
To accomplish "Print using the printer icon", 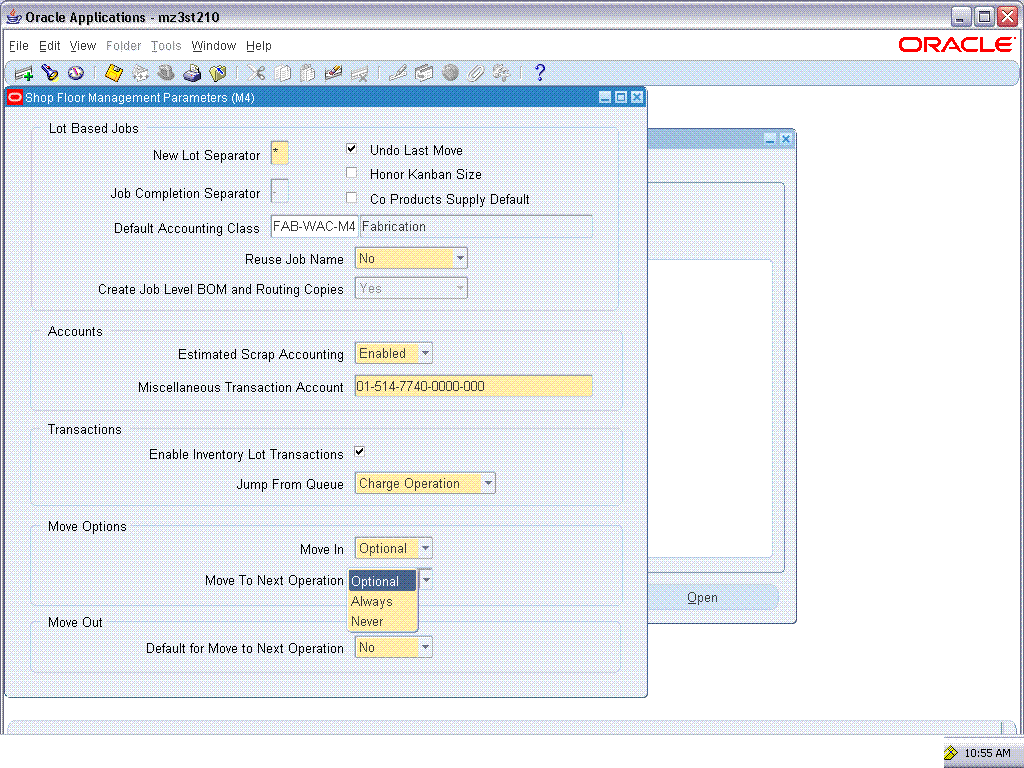I will tap(192, 72).
